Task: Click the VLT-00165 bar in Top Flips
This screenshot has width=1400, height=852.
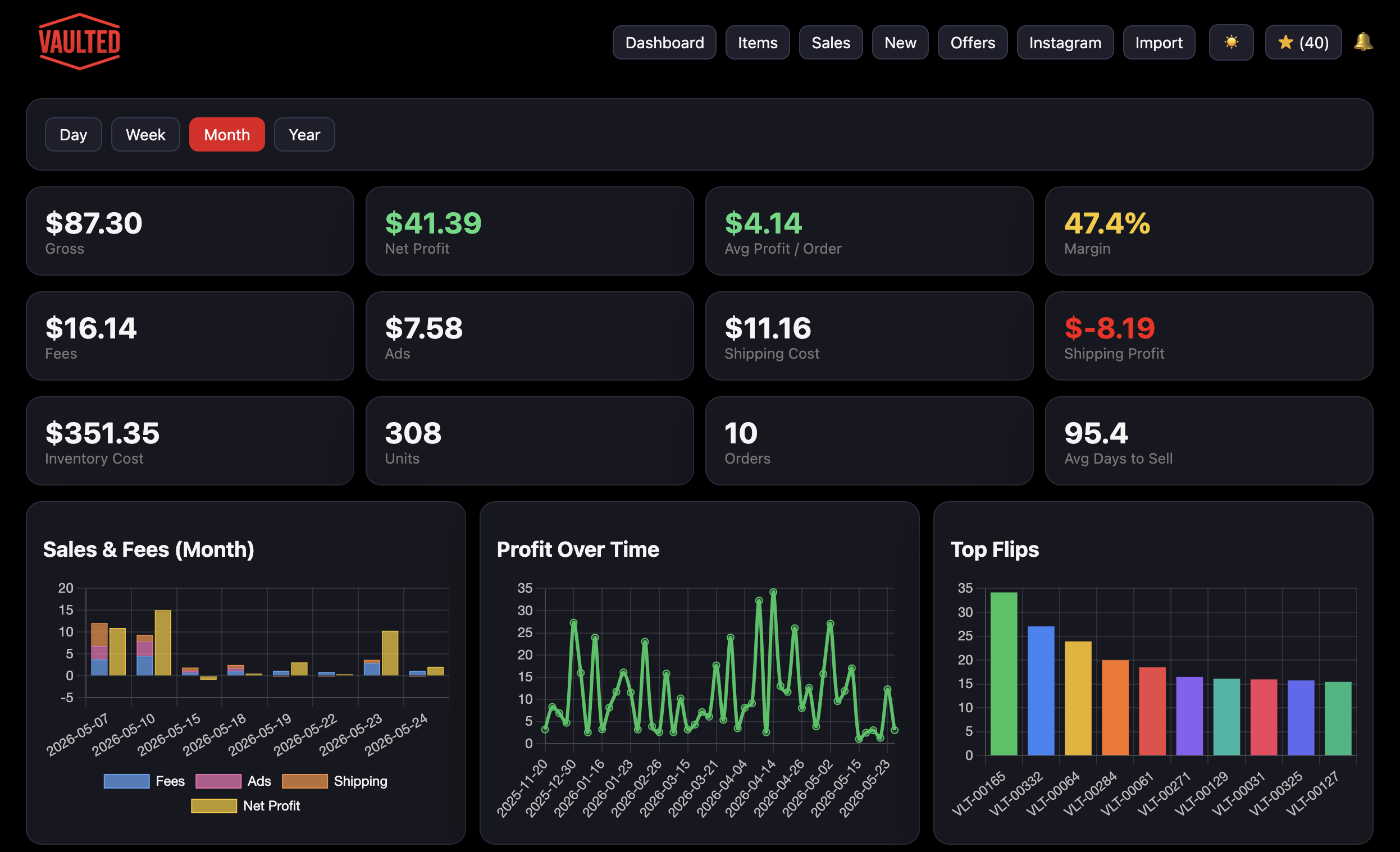Action: pyautogui.click(x=1004, y=674)
